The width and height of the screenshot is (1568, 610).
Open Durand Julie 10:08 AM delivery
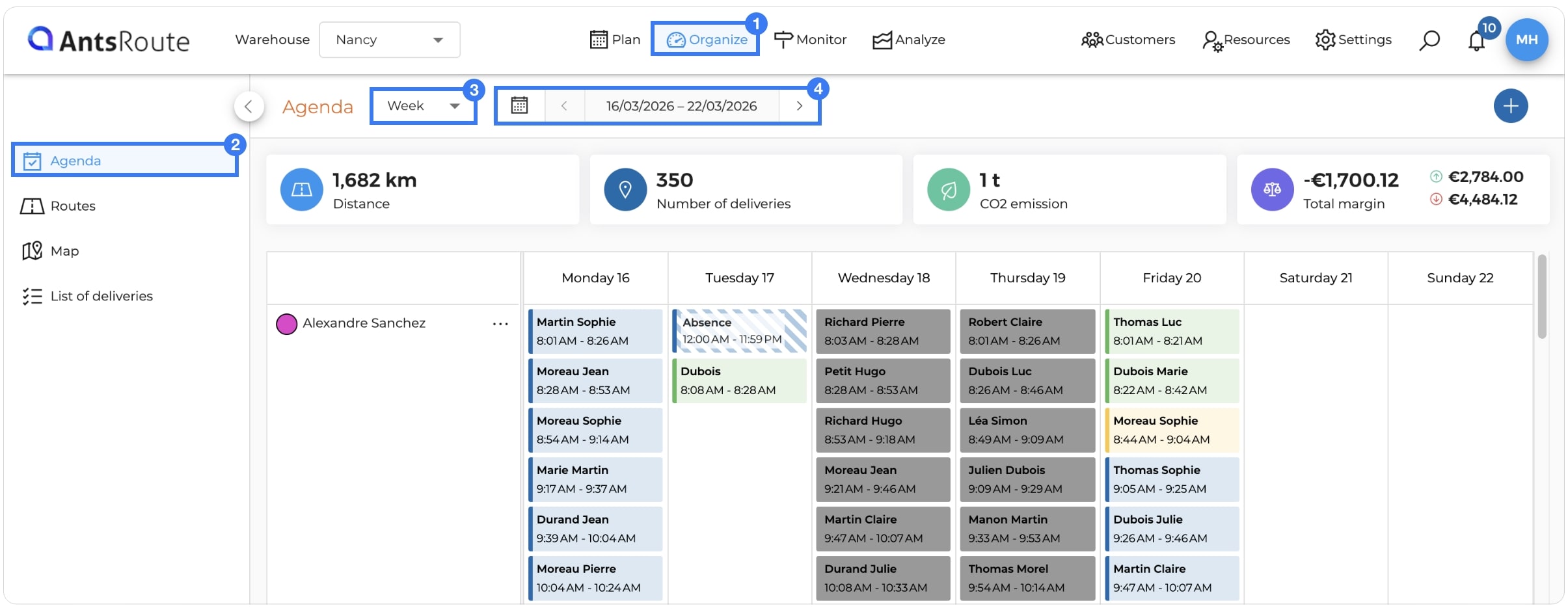(x=883, y=578)
